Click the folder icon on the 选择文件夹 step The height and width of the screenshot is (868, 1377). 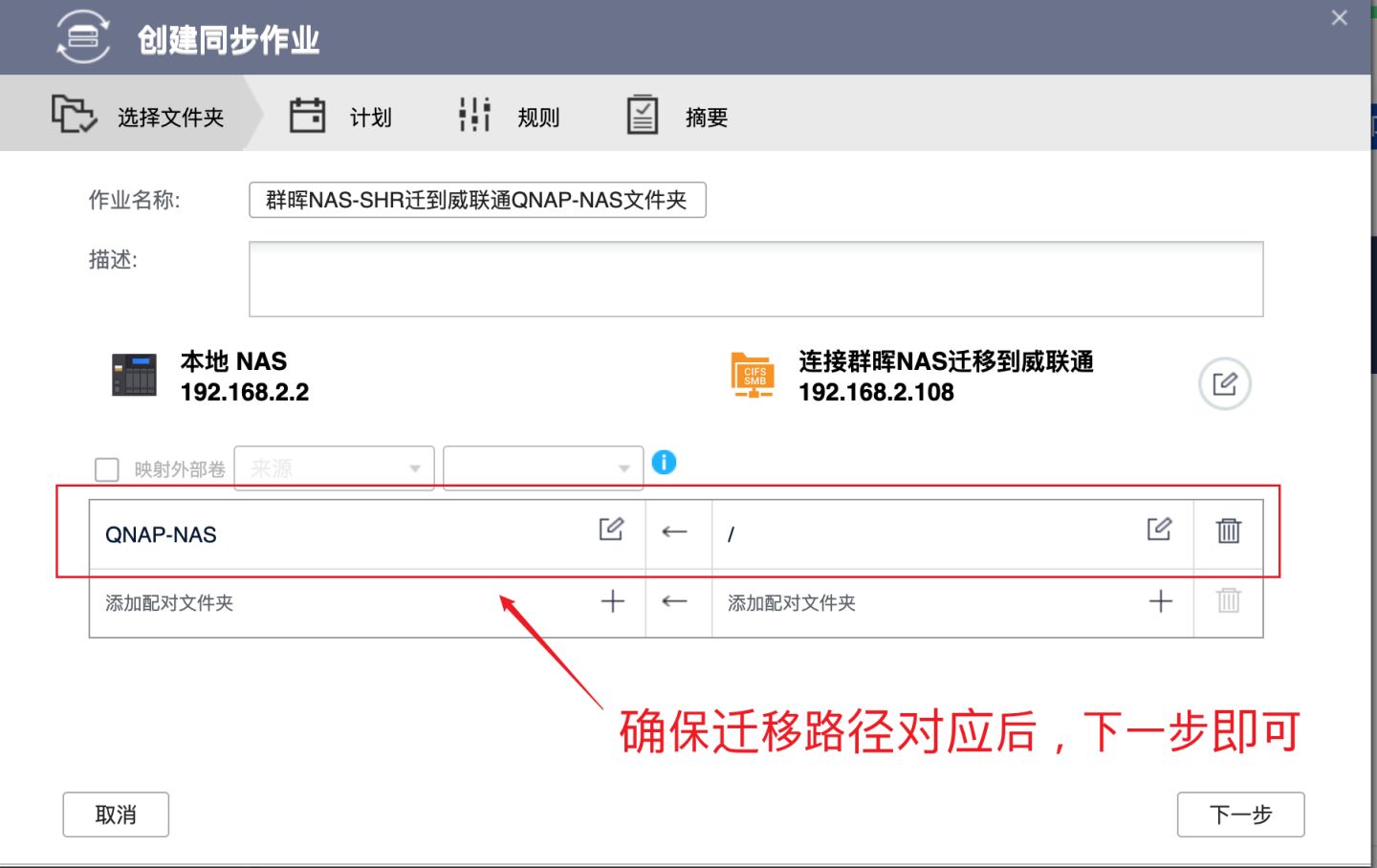click(x=73, y=112)
